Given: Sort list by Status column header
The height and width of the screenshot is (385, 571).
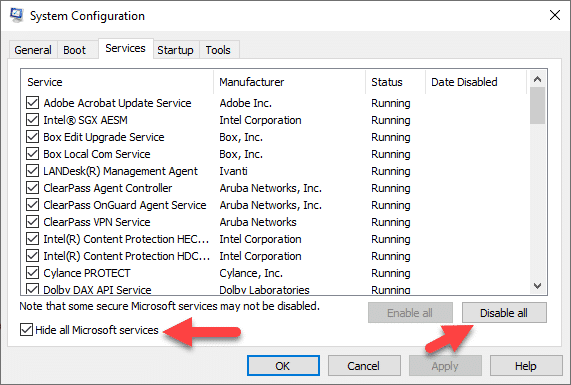Looking at the screenshot, I should [396, 82].
